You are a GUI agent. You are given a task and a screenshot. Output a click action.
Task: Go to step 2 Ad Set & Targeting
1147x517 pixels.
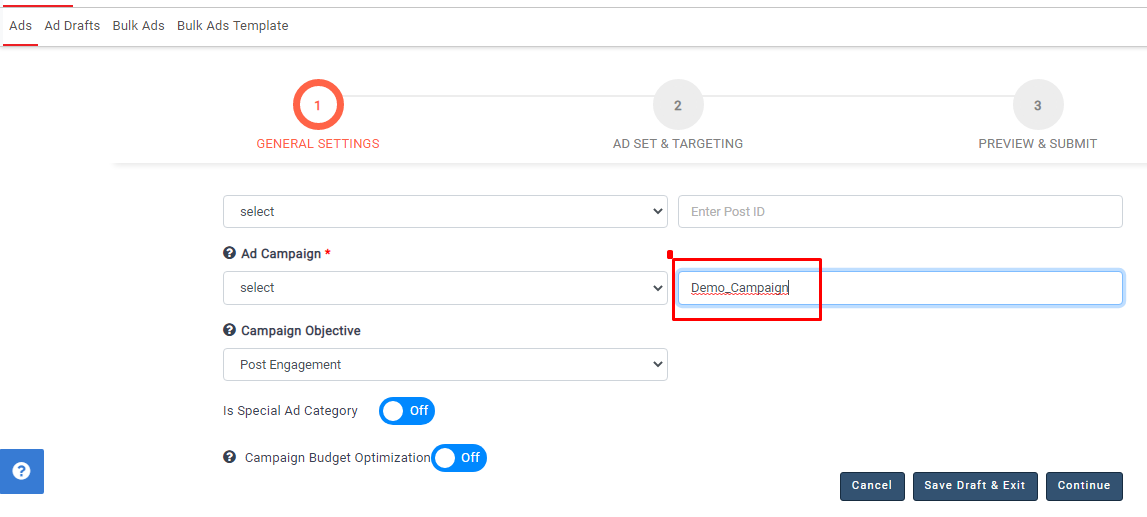pyautogui.click(x=678, y=105)
